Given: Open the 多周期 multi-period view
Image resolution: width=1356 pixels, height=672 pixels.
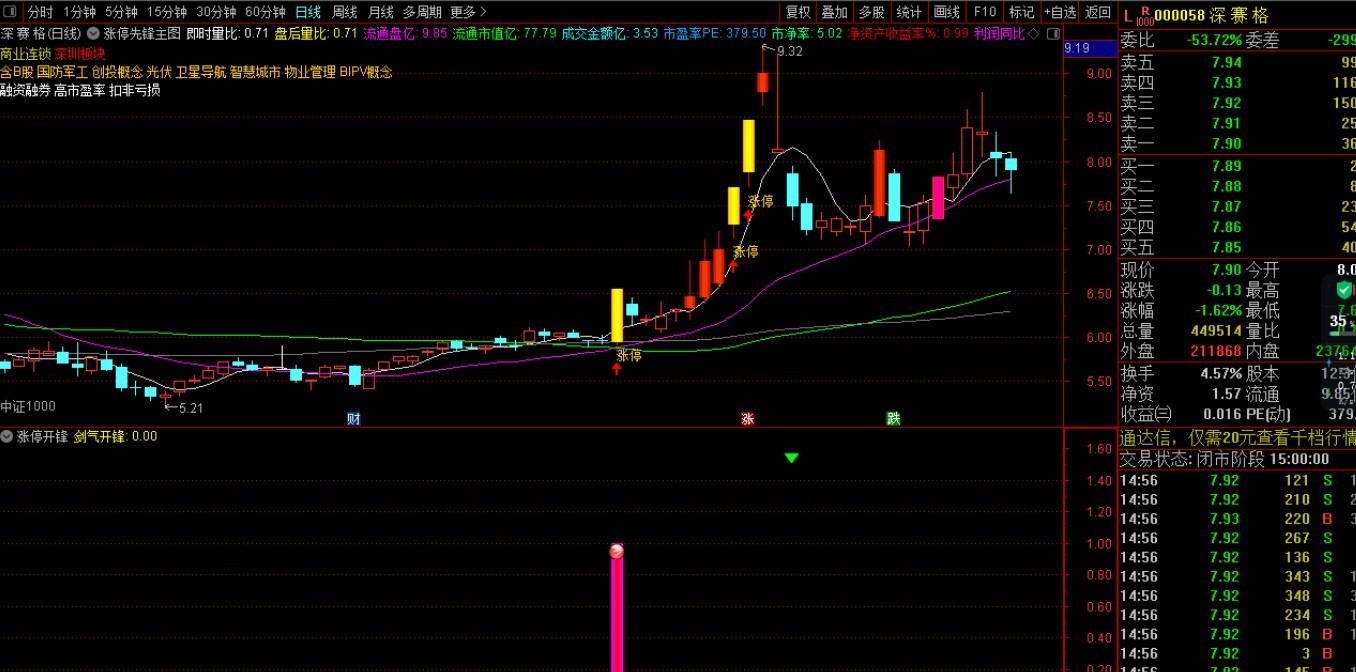Looking at the screenshot, I should pyautogui.click(x=422, y=12).
